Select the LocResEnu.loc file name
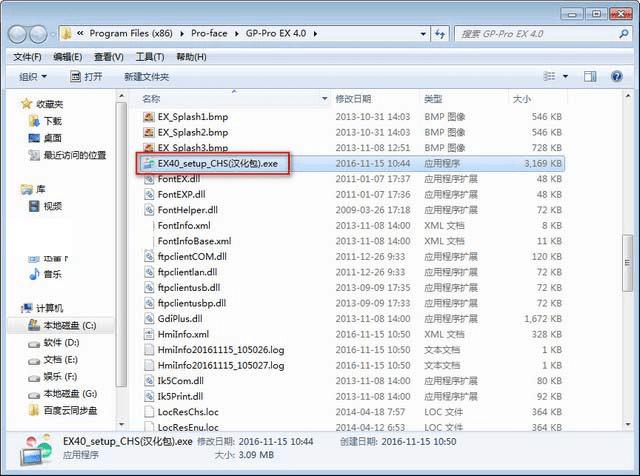 pyautogui.click(x=188, y=427)
